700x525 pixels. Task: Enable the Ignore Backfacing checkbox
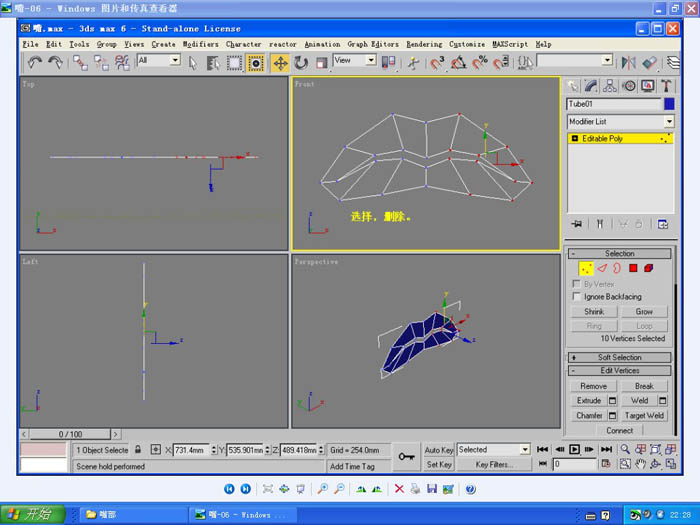click(x=575, y=297)
